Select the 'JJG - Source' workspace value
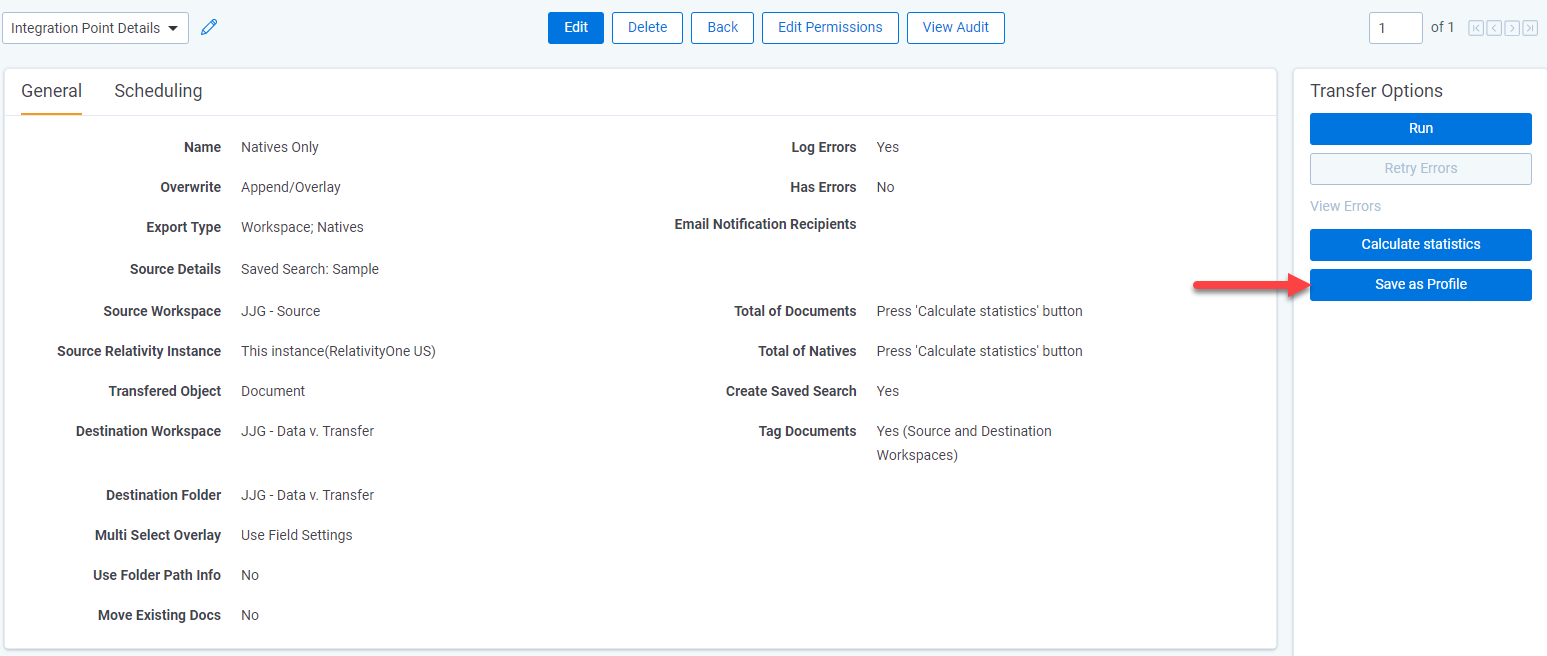This screenshot has width=1547, height=656. (x=281, y=311)
